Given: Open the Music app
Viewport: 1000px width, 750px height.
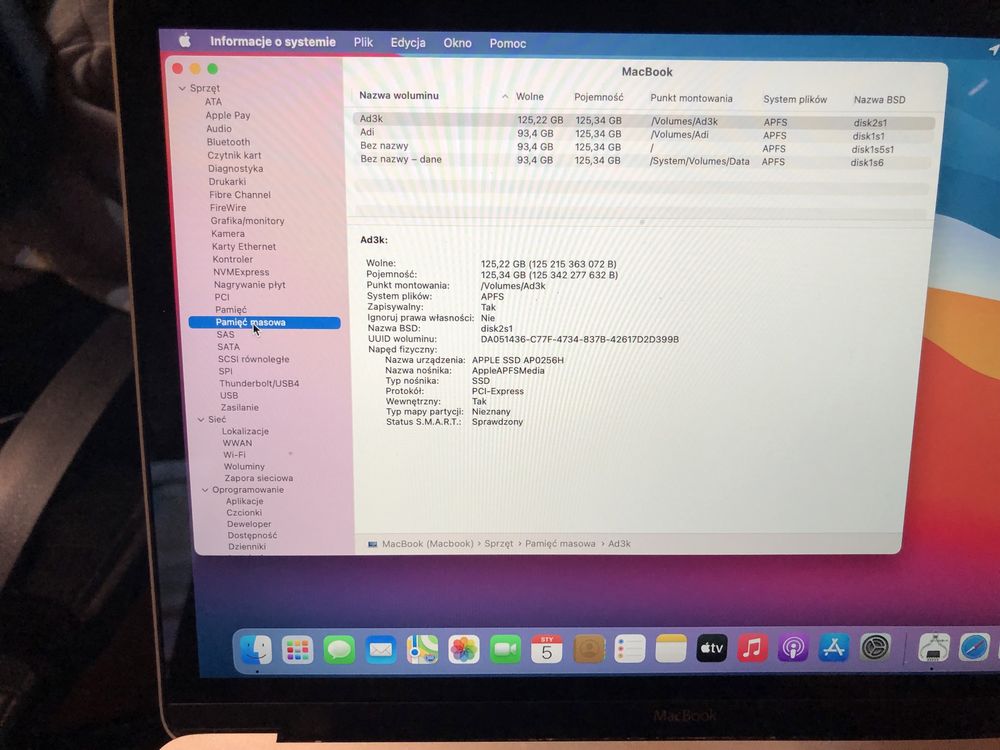Looking at the screenshot, I should (x=753, y=648).
